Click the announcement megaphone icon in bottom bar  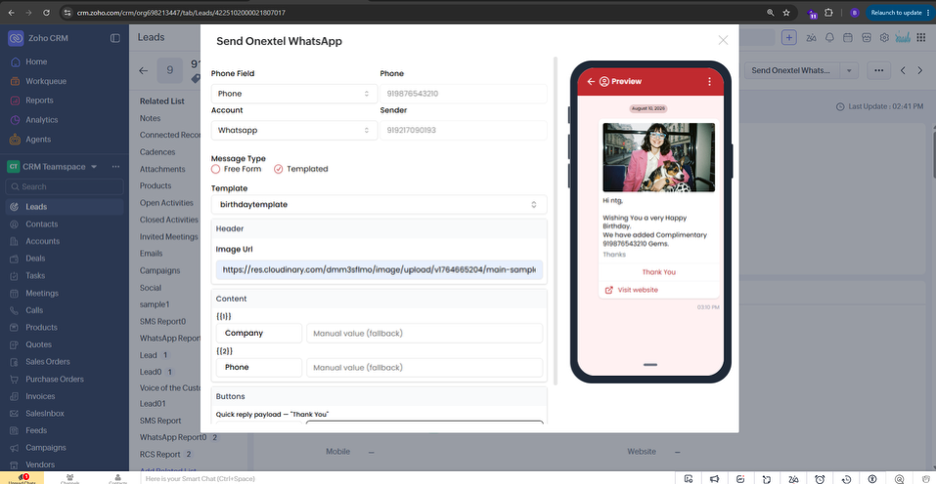pos(715,479)
